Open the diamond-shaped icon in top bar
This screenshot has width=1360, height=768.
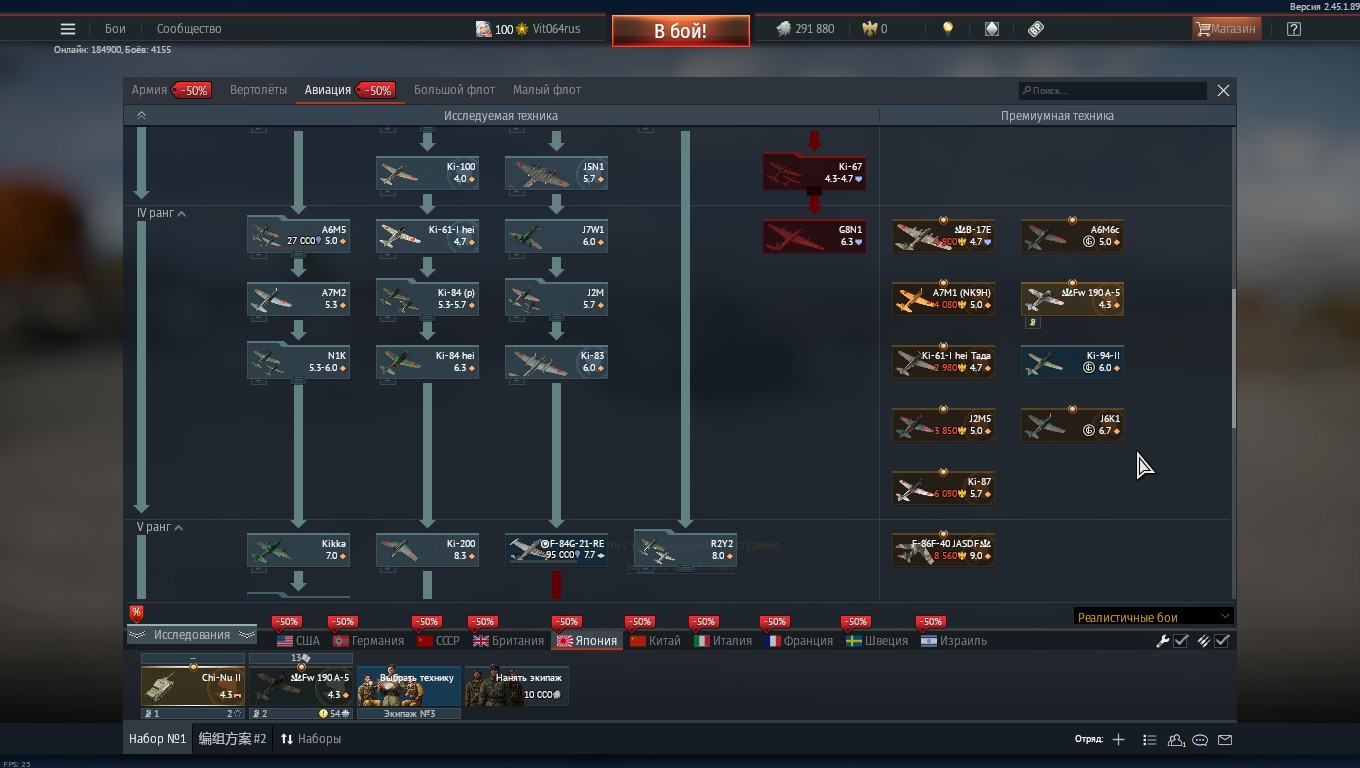click(x=992, y=29)
